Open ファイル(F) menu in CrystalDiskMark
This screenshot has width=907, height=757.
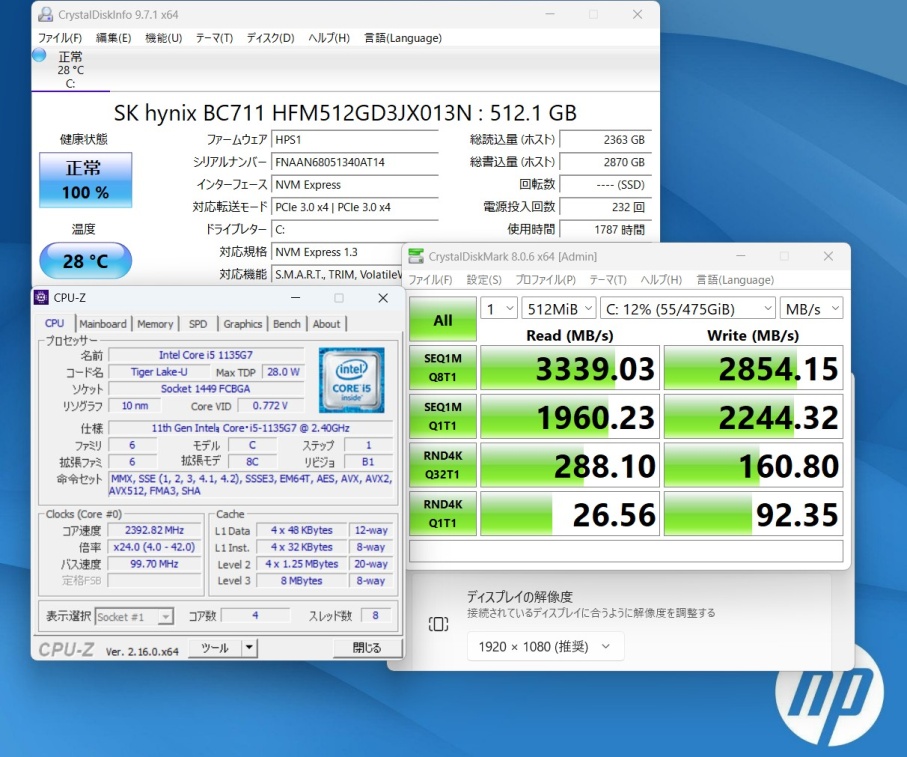coord(430,280)
